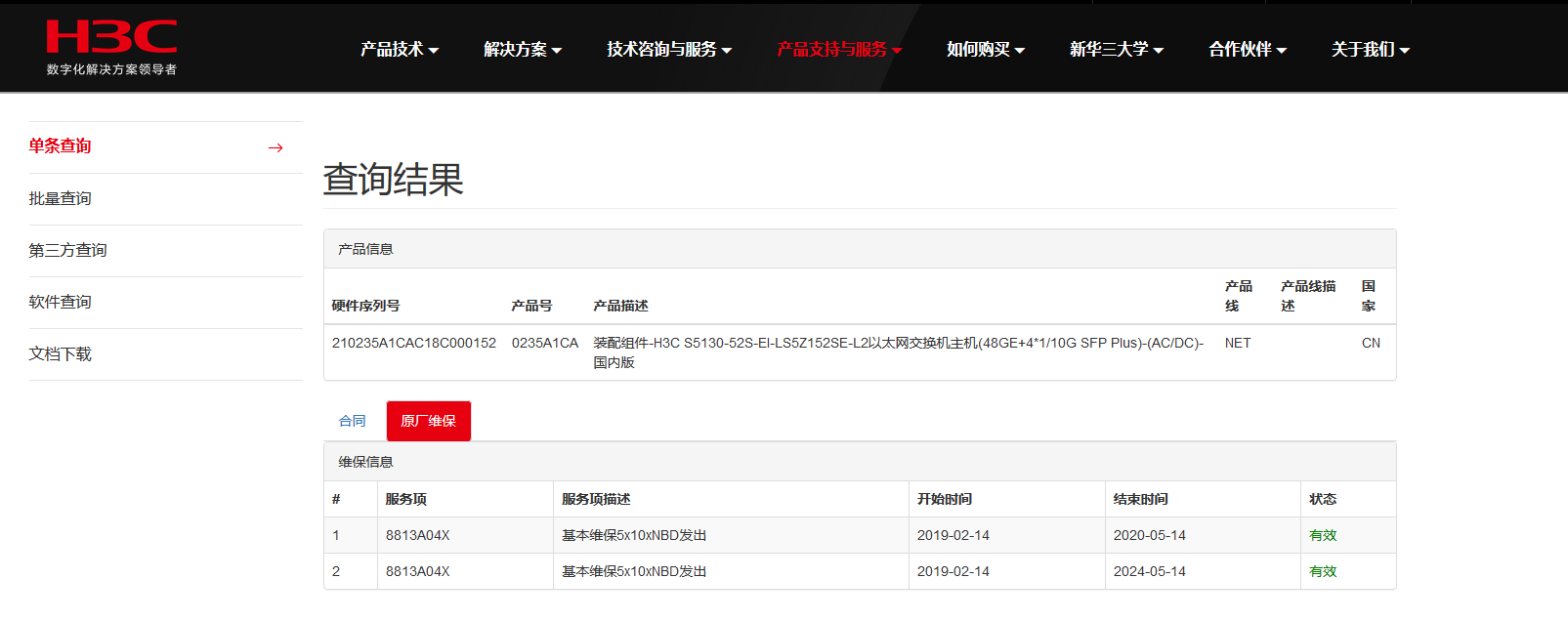Screen dimensions: 1568x620
Task: Click product number 0235A1CA
Action: point(545,343)
